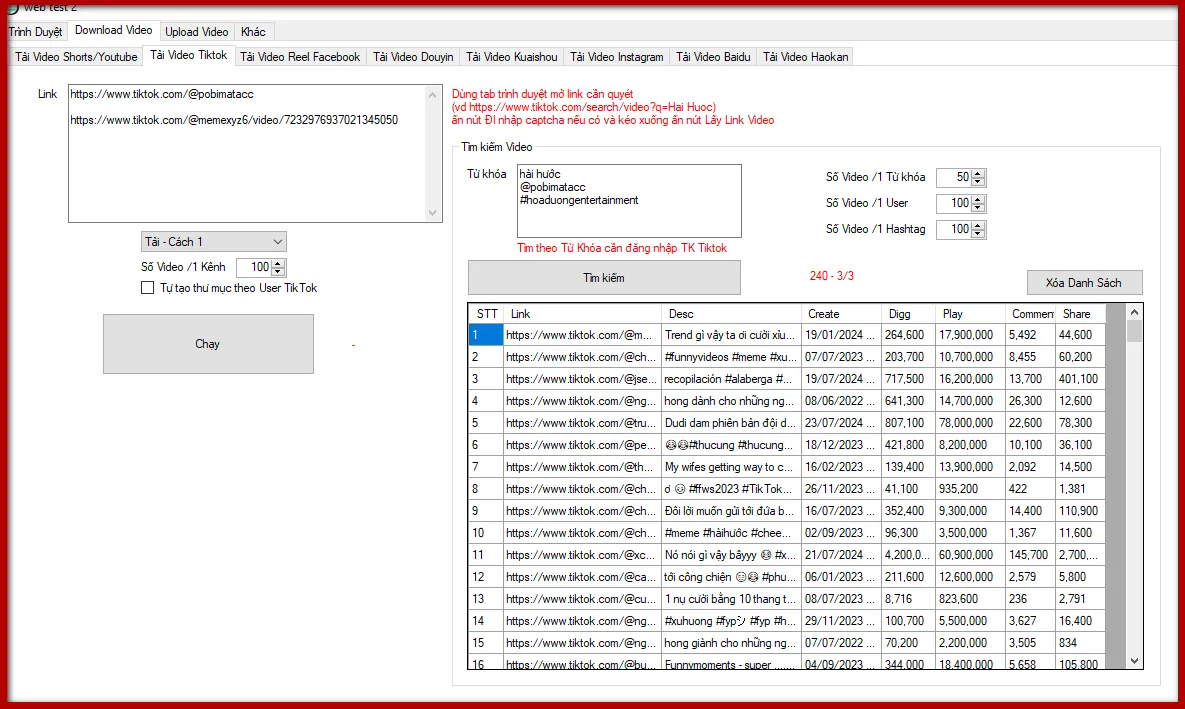
Task: Decrease Số Video /1 Kênh value
Action: [278, 271]
